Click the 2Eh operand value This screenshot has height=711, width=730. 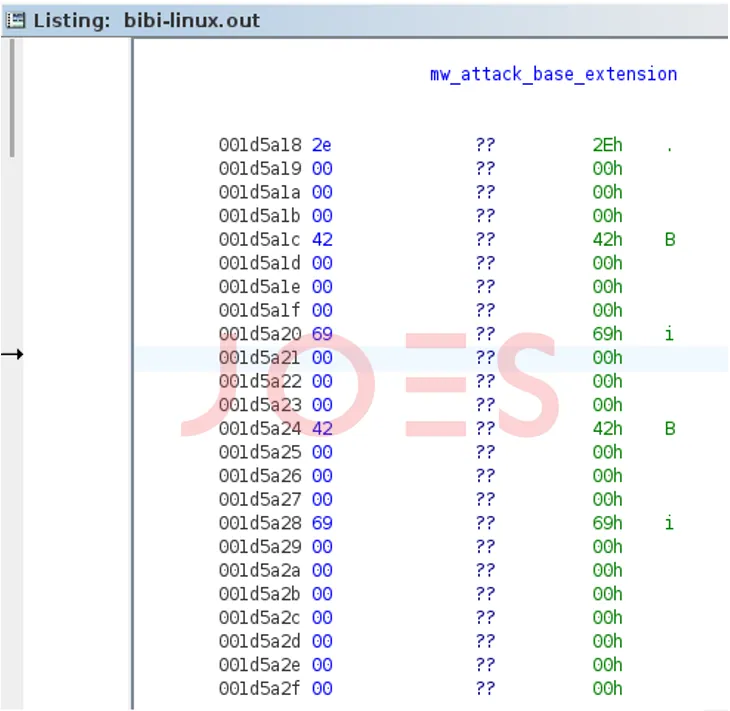[607, 145]
